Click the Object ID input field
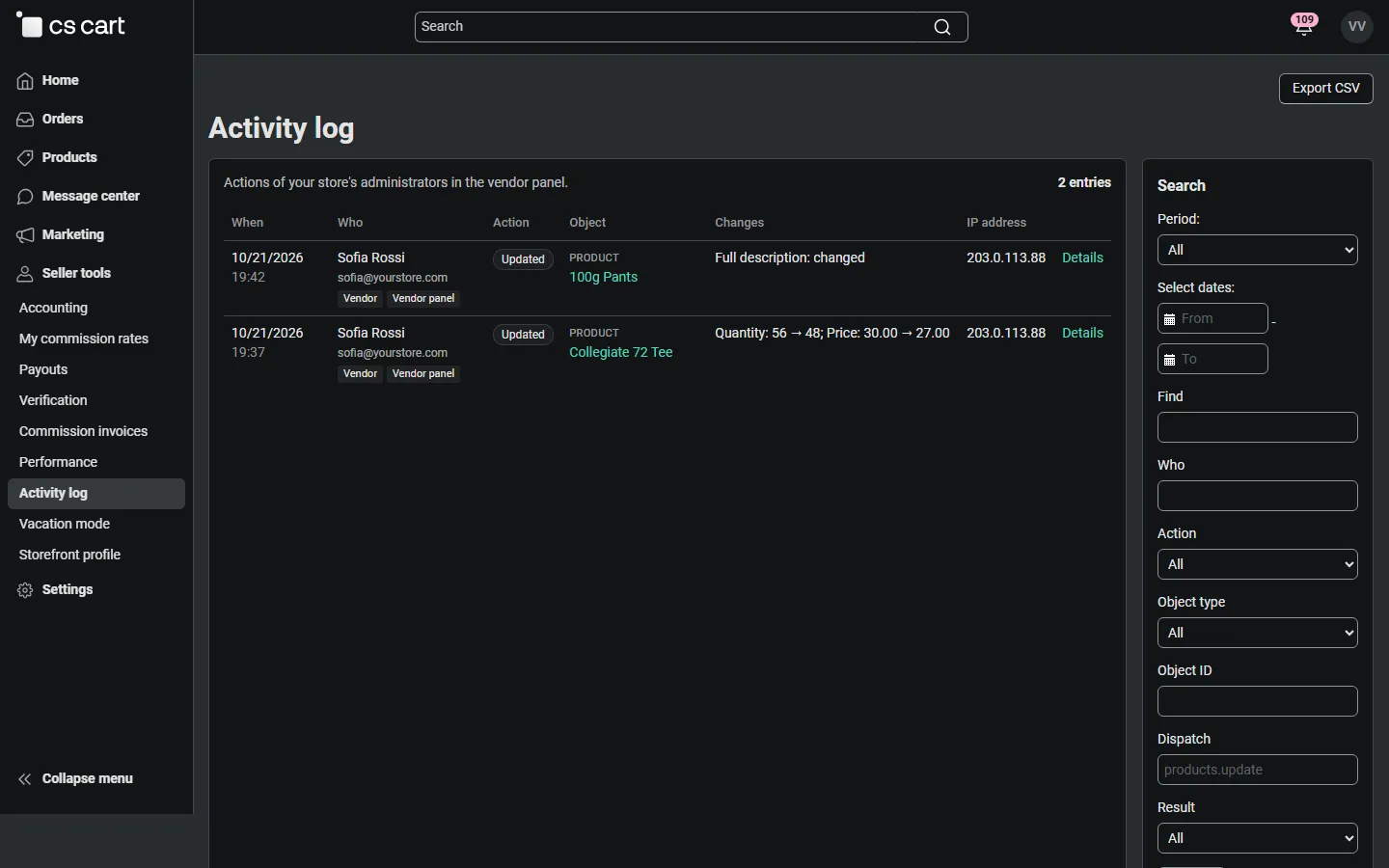 coord(1258,701)
